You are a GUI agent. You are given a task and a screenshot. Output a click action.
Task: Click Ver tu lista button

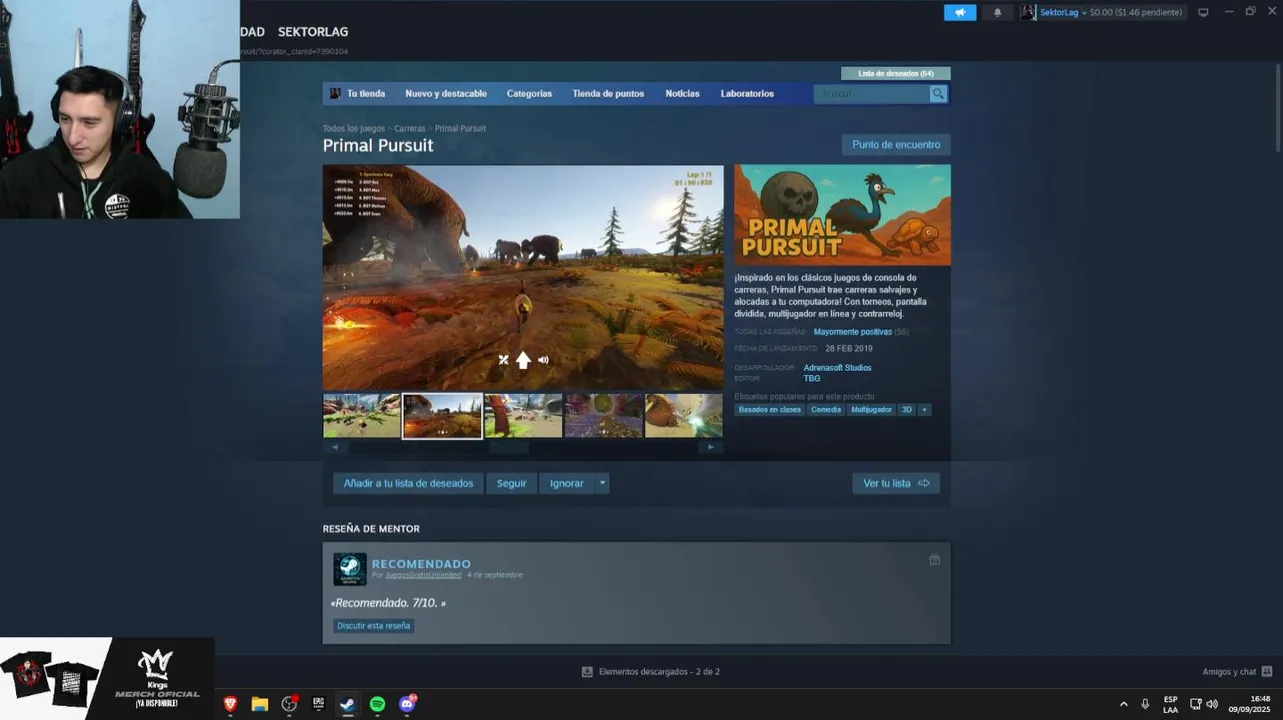coord(896,483)
